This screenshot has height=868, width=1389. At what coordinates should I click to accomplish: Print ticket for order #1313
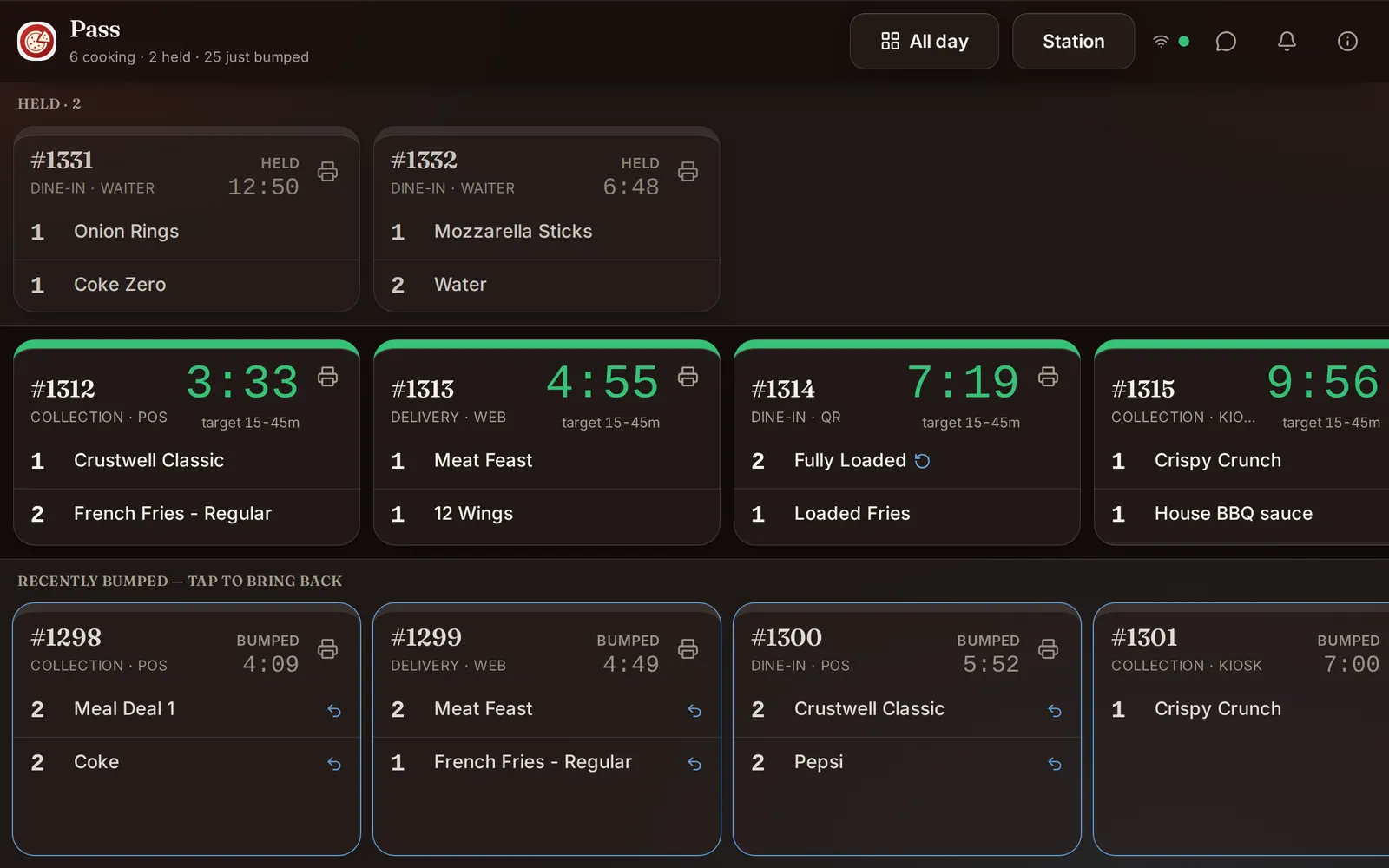click(688, 377)
